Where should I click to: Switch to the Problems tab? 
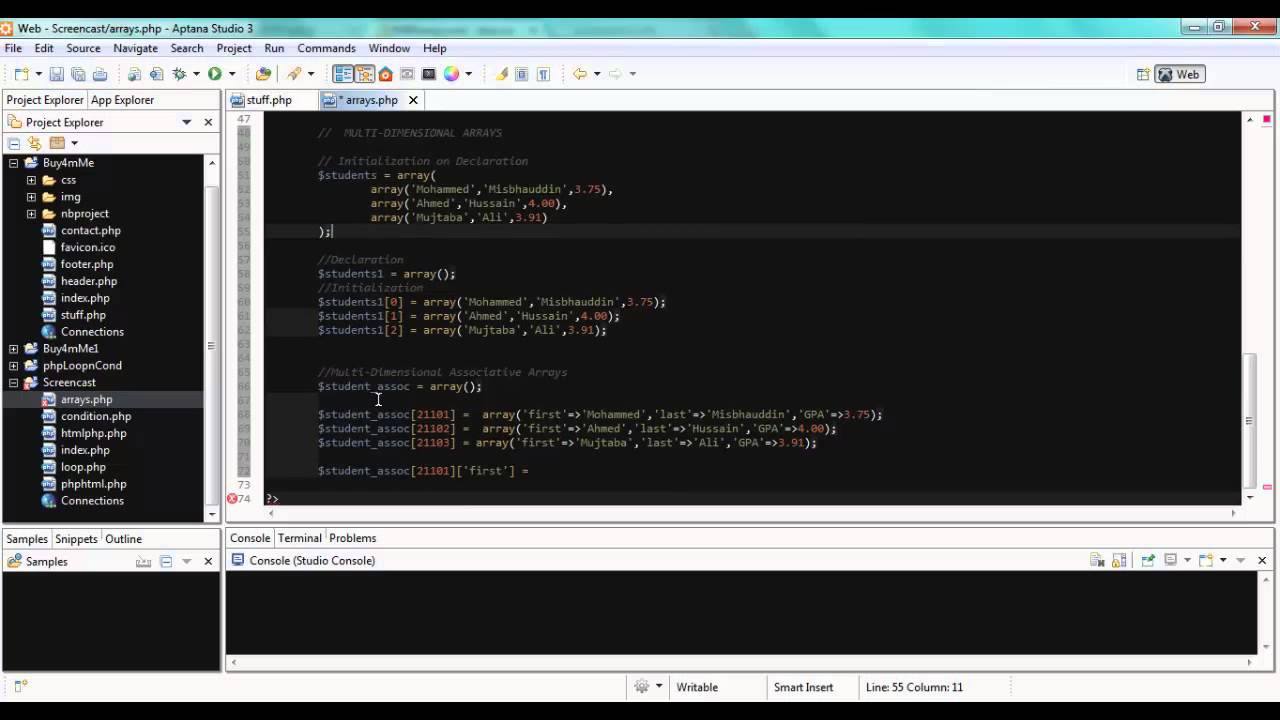352,538
